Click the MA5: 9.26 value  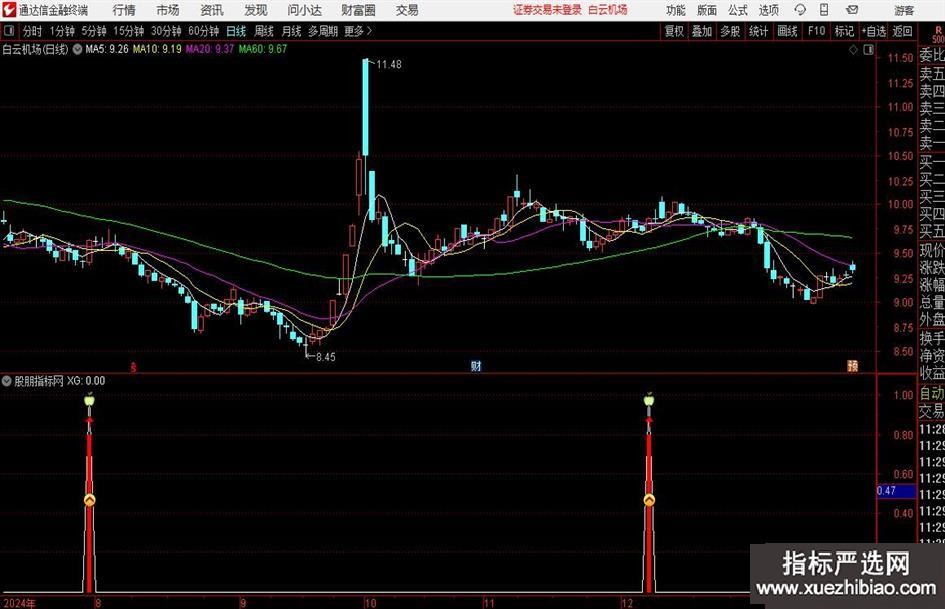coord(107,49)
